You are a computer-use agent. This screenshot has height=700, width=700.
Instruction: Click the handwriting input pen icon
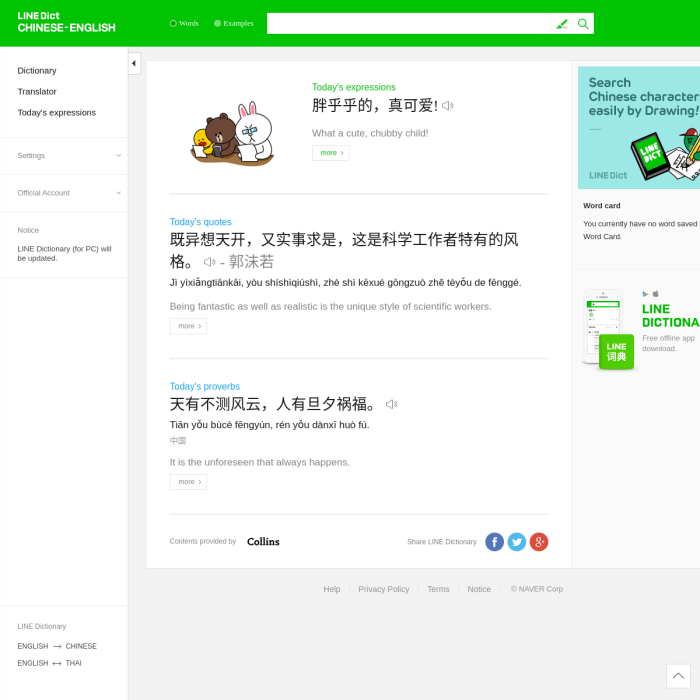click(x=562, y=24)
